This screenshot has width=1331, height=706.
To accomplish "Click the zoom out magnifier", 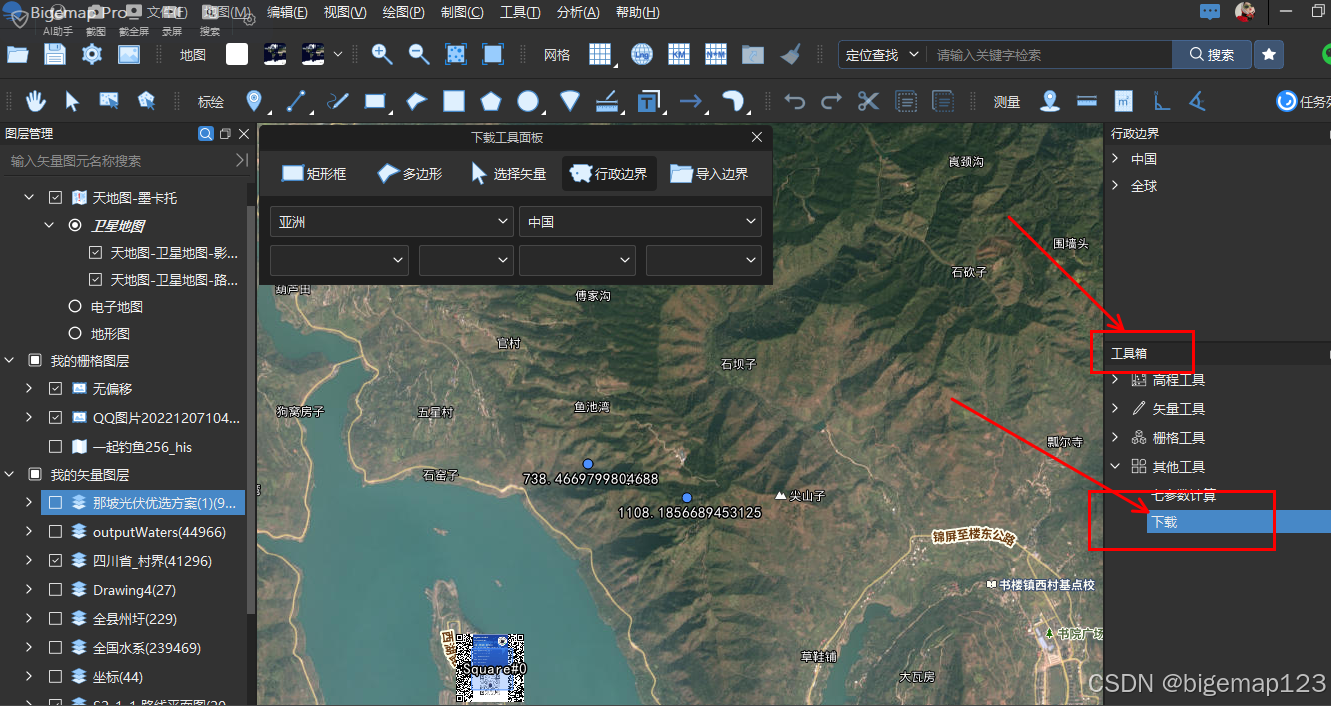I will pos(419,54).
